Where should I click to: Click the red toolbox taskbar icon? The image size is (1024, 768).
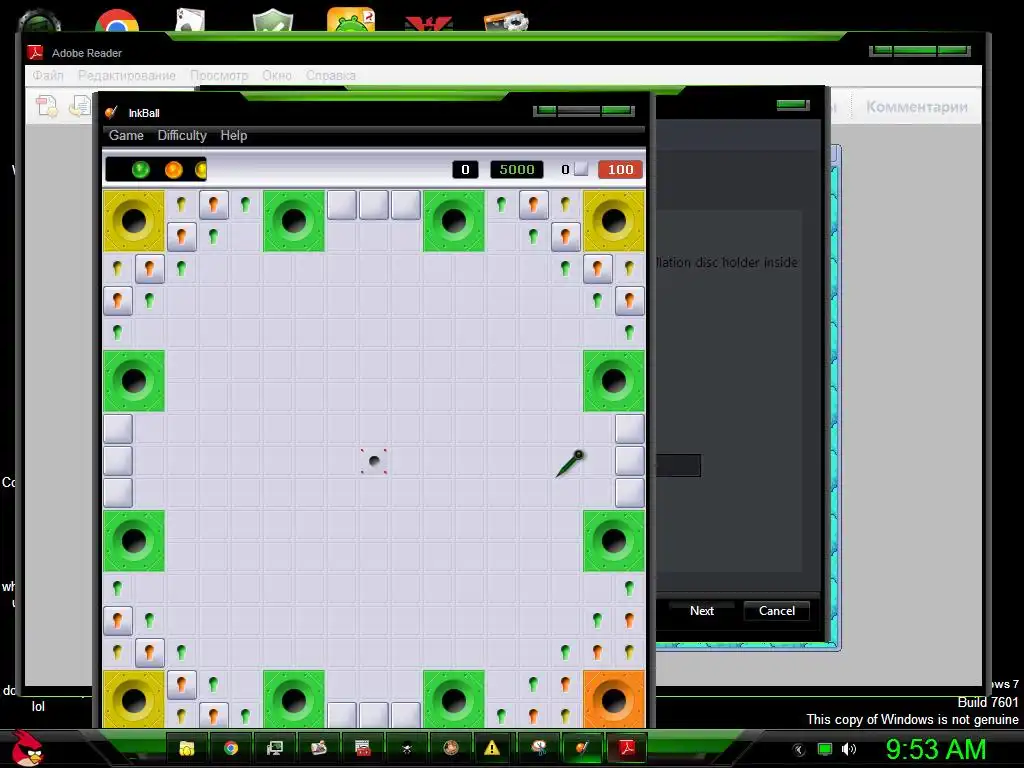pyautogui.click(x=362, y=748)
